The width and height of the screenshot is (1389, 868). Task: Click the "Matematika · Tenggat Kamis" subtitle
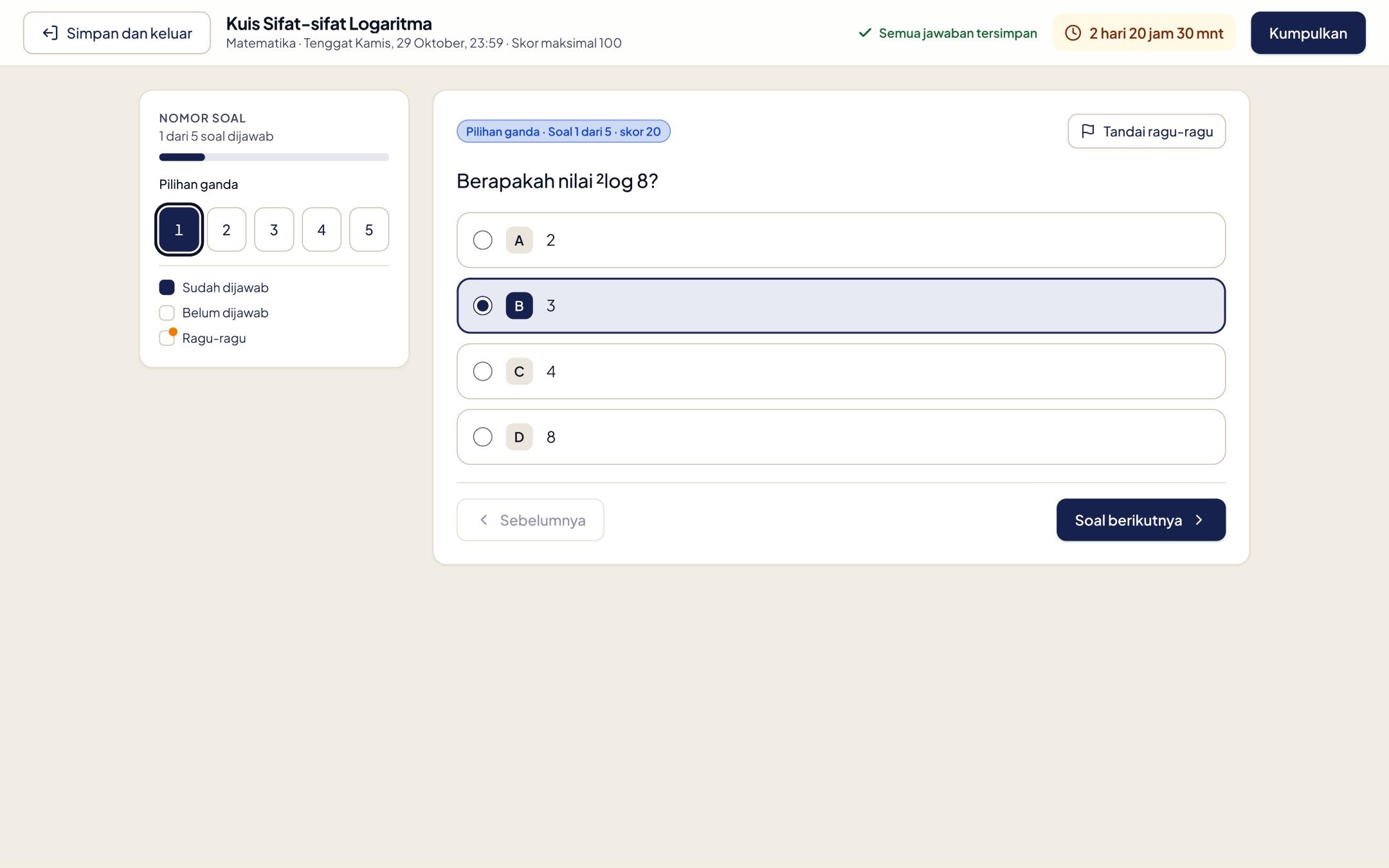[423, 43]
